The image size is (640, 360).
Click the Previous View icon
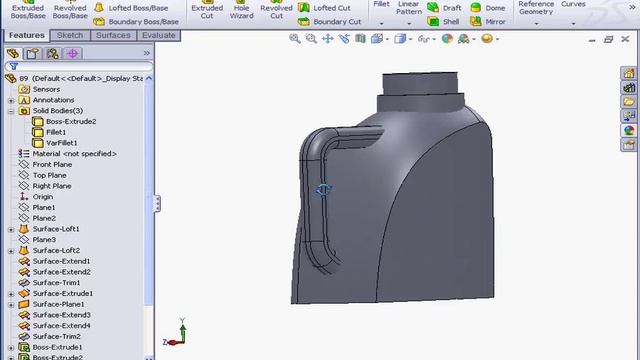344,39
